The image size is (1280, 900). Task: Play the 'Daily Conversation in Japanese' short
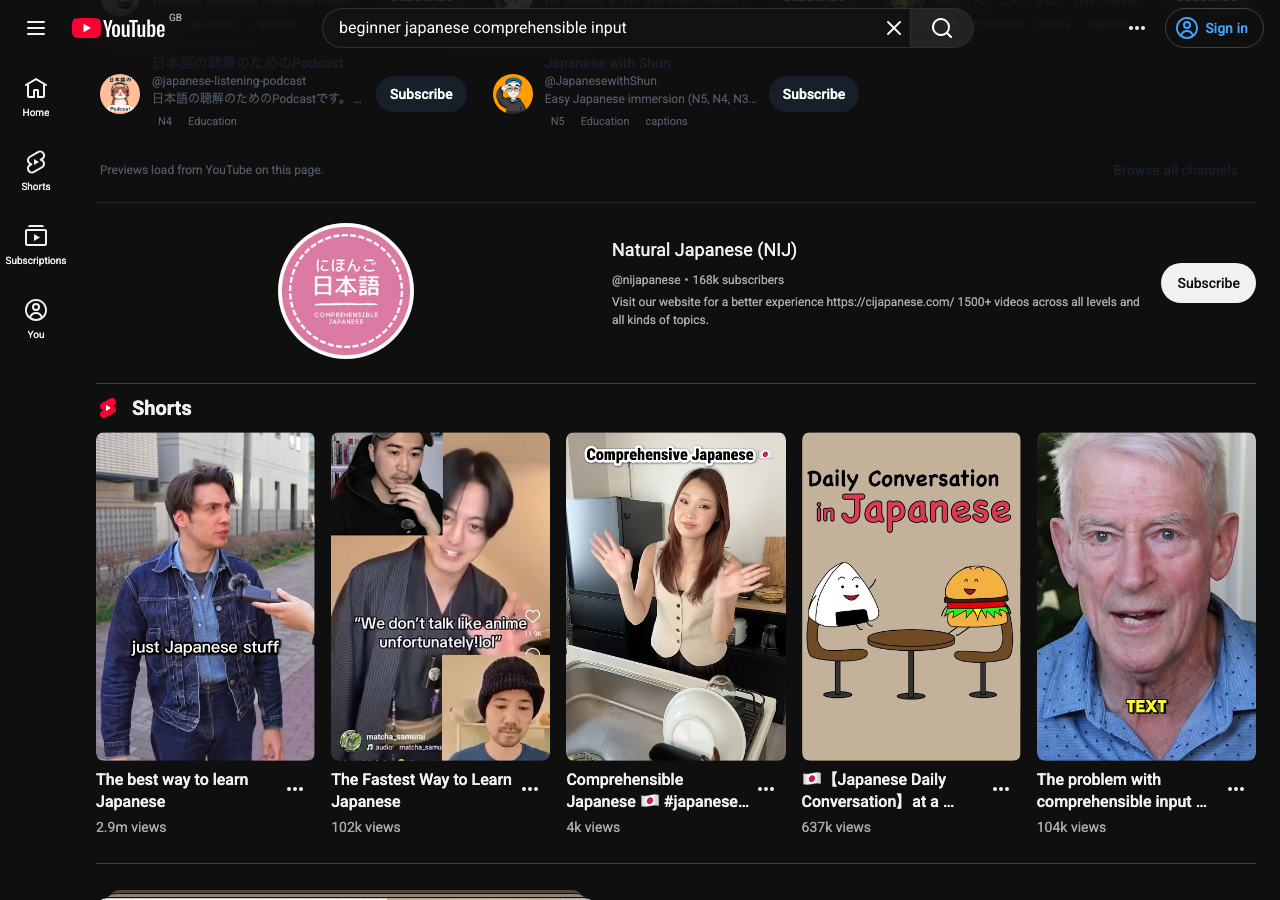[911, 596]
